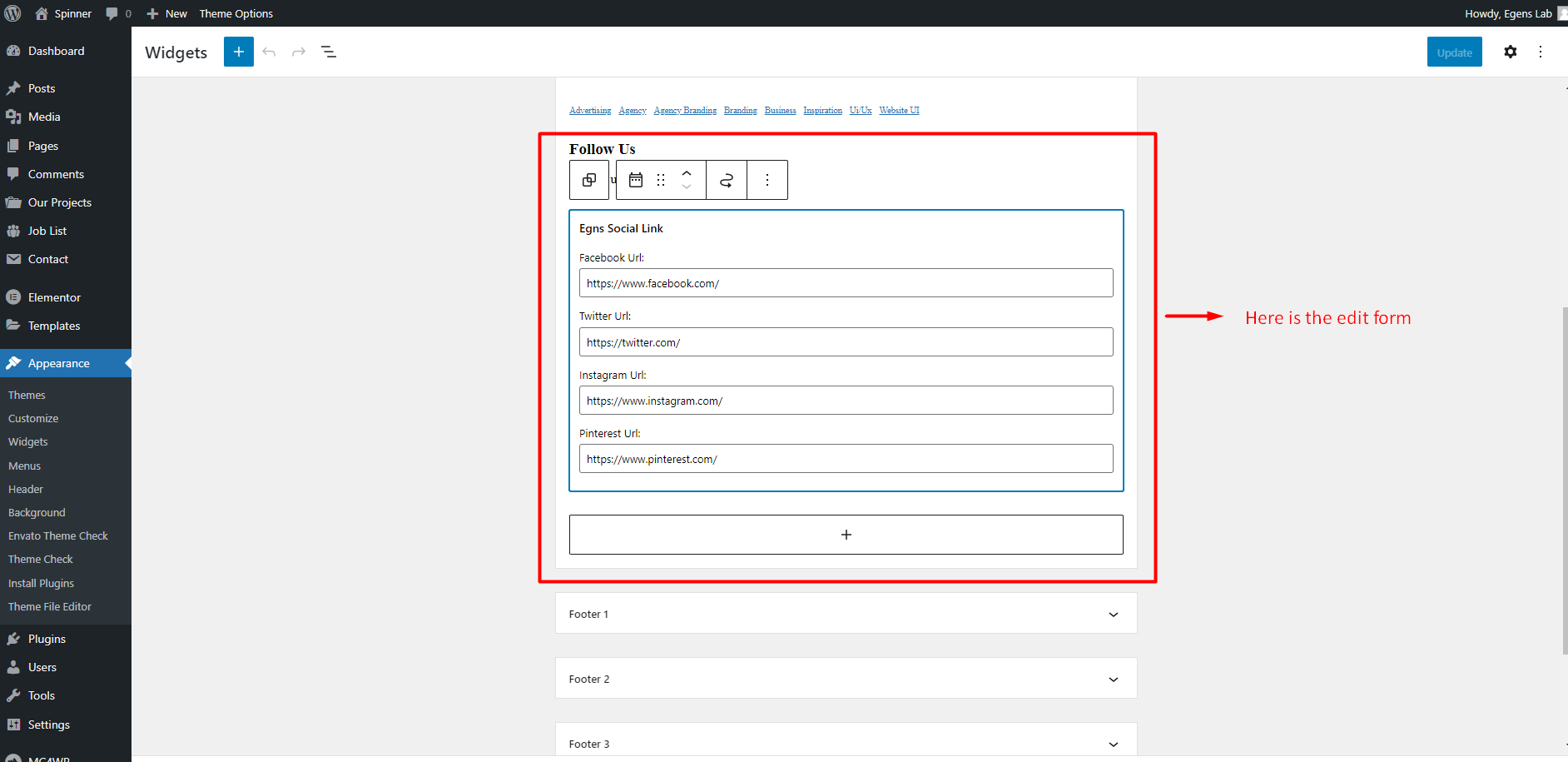Open the Widgets submenu item

[28, 441]
